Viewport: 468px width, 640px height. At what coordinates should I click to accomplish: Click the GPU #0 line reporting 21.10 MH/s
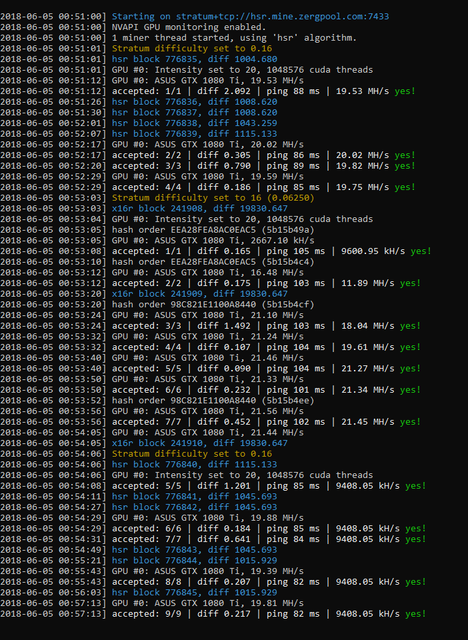[152, 315]
